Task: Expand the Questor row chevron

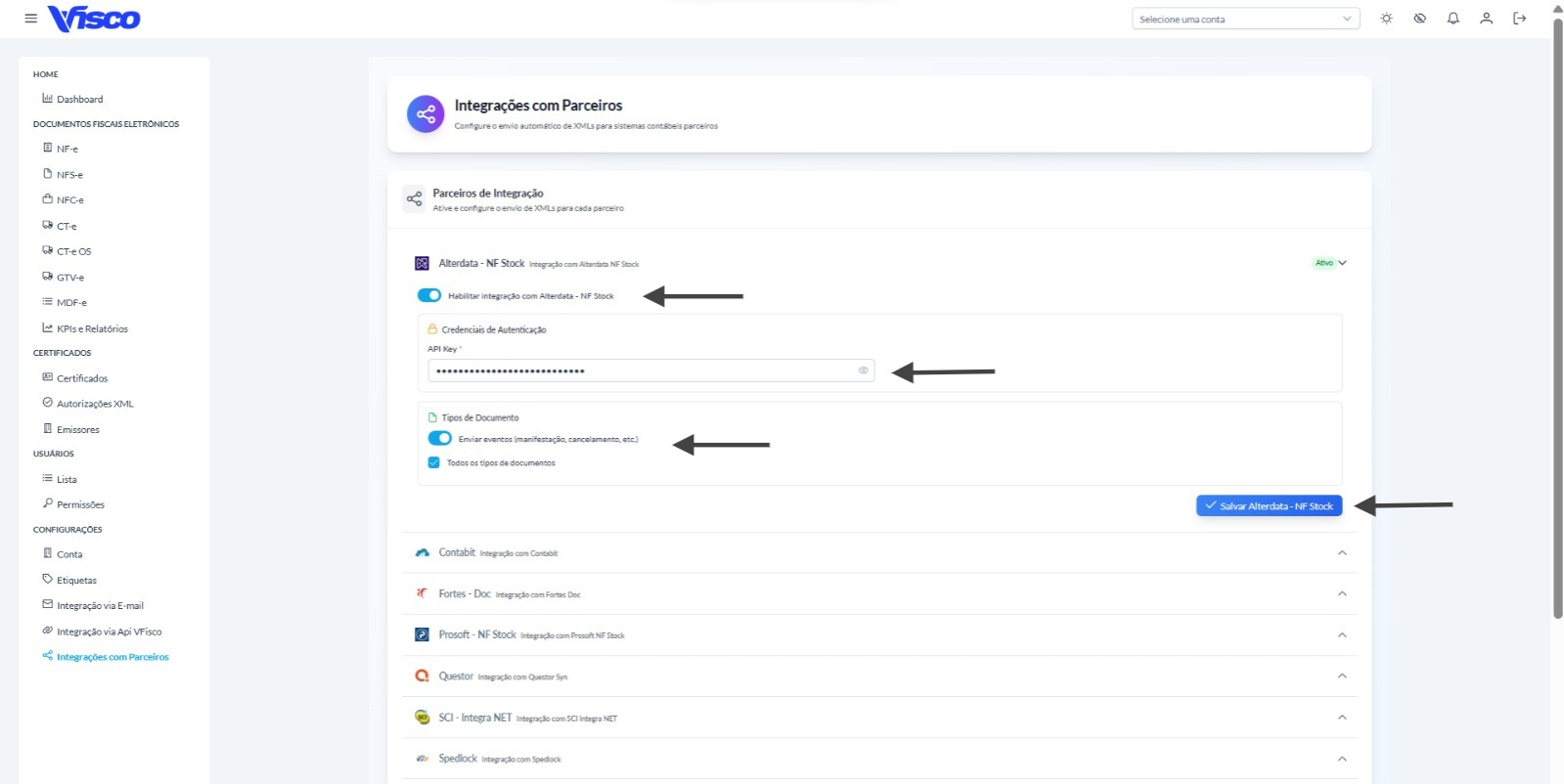Action: pyautogui.click(x=1342, y=675)
